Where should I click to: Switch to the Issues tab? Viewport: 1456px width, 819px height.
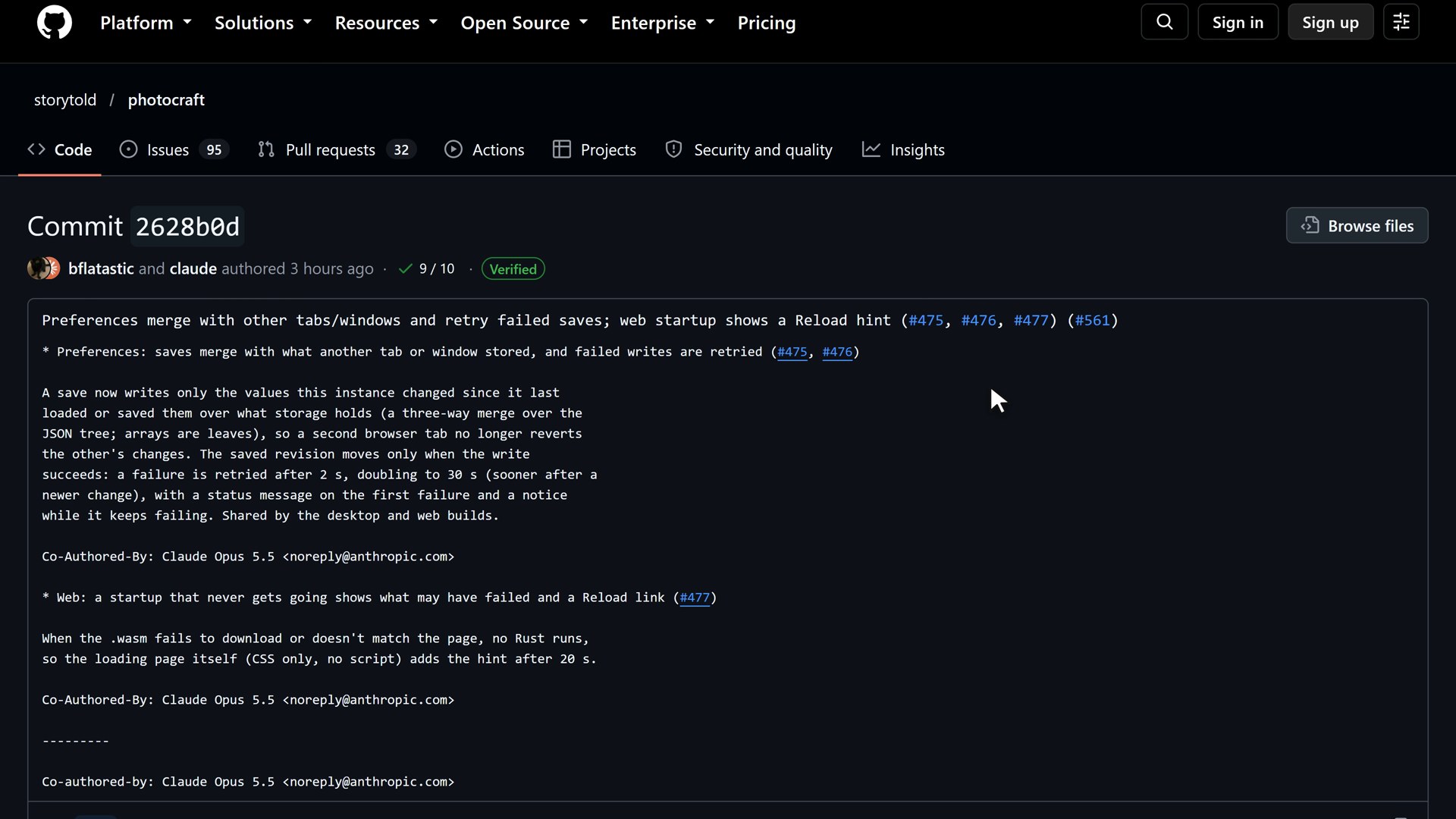point(174,149)
